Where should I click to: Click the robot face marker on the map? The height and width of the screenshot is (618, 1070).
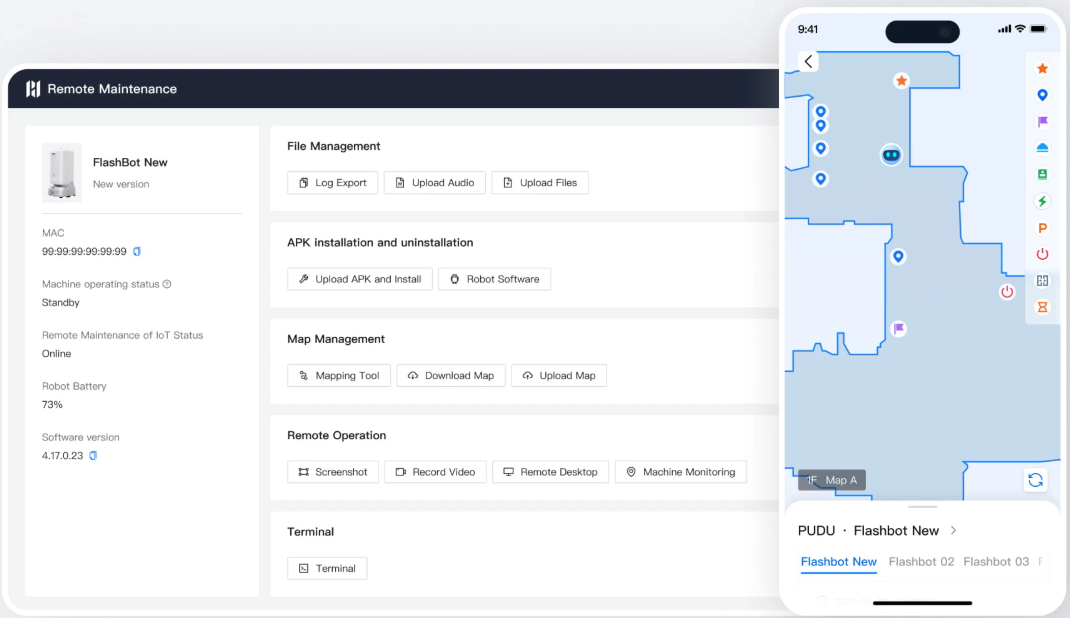(891, 155)
